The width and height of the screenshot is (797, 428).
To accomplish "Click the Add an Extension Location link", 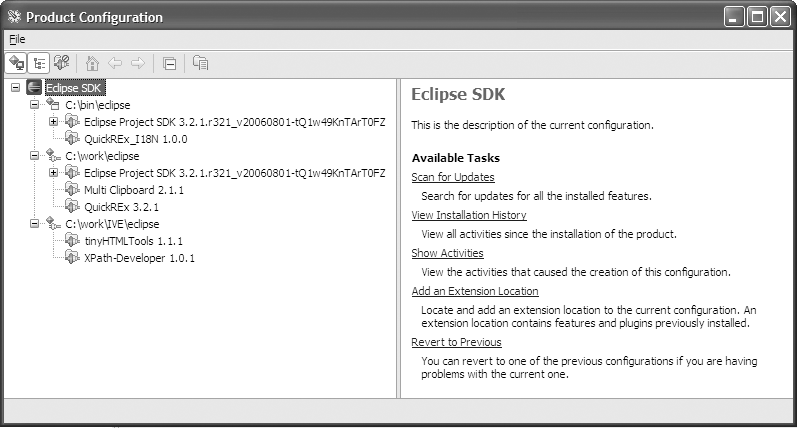I will (x=475, y=291).
